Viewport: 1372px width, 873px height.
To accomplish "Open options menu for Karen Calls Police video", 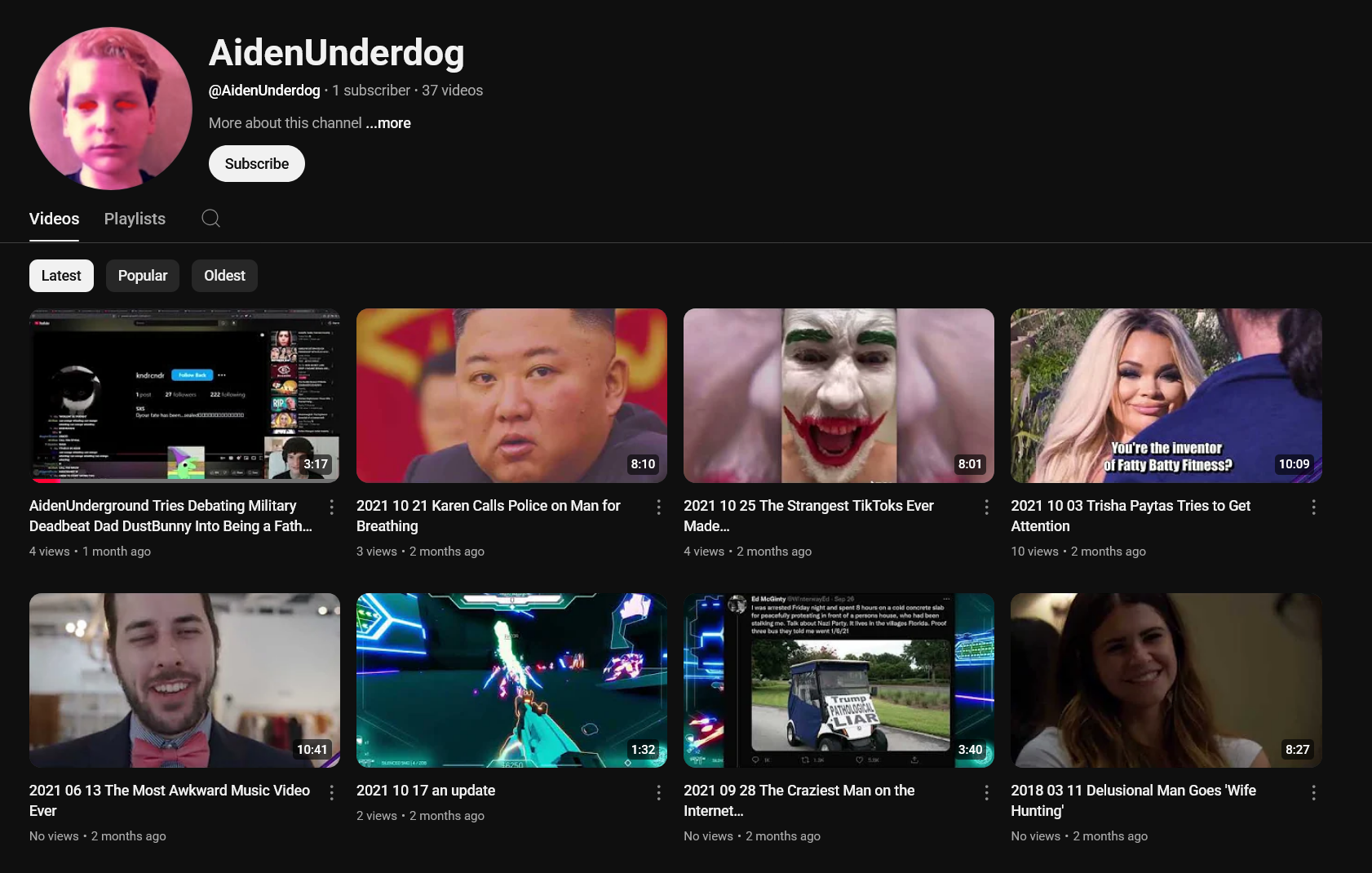I will point(658,507).
